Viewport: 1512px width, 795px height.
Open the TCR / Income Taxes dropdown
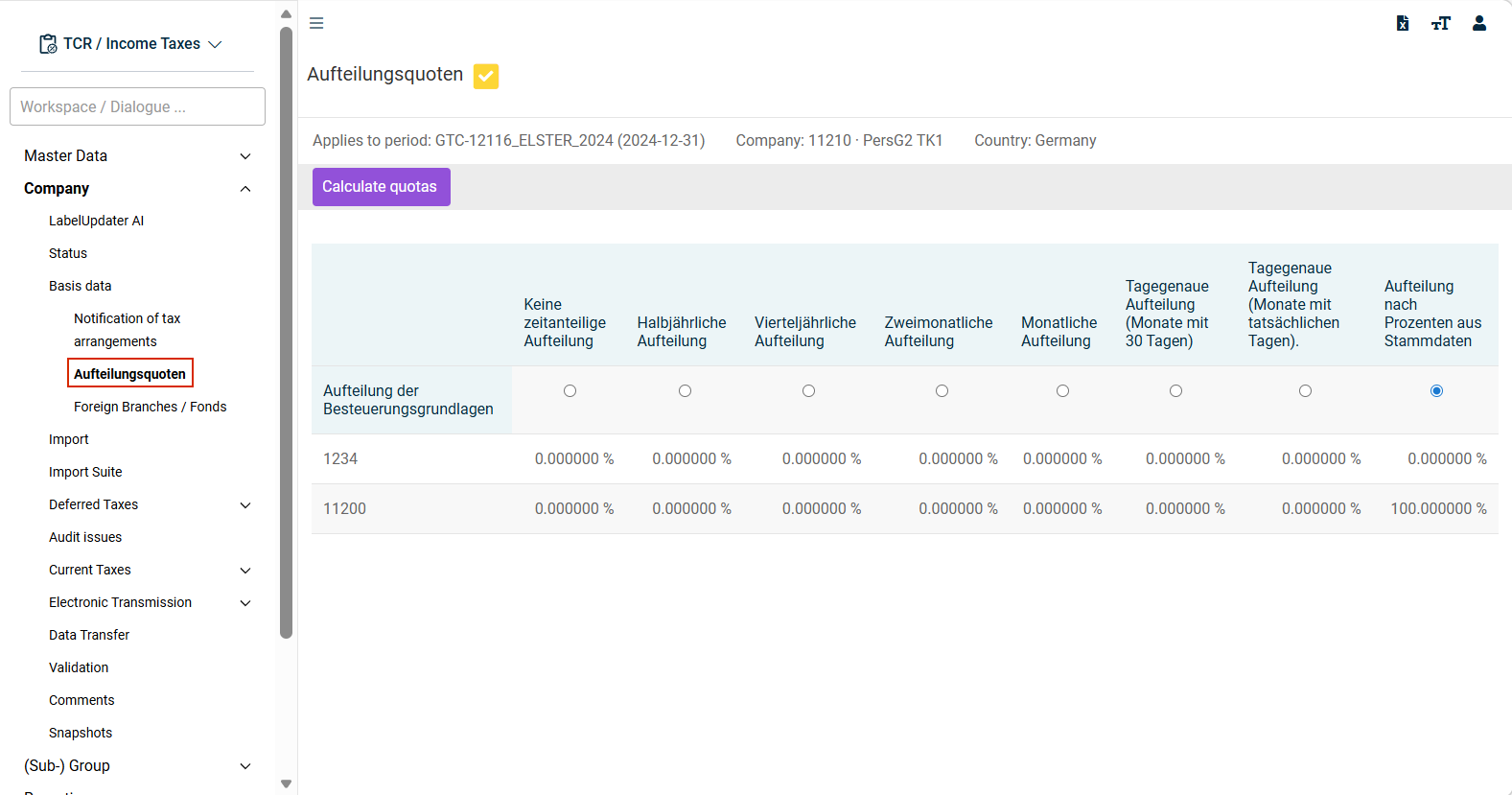(130, 44)
